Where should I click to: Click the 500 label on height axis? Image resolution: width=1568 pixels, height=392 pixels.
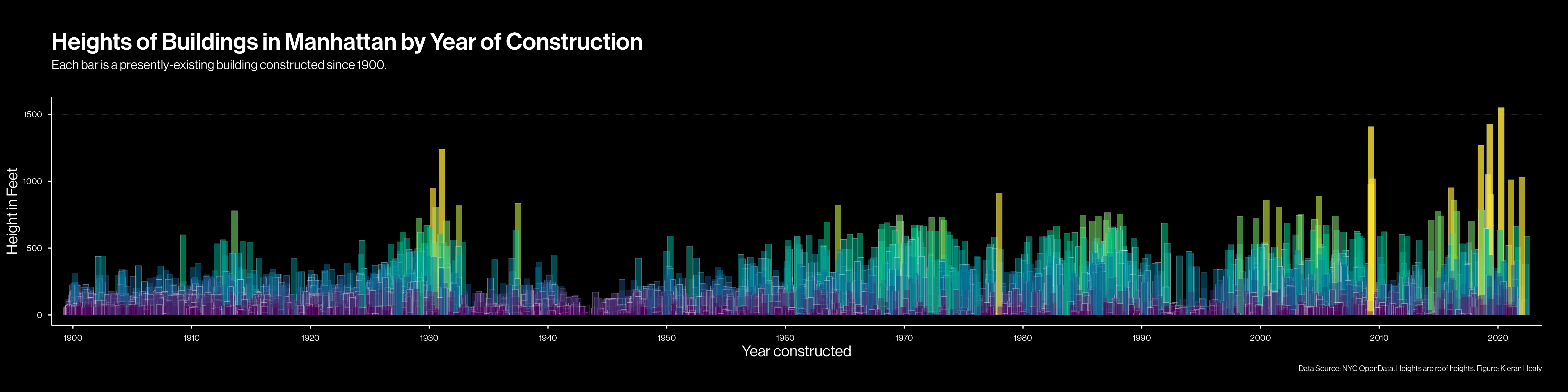click(35, 248)
